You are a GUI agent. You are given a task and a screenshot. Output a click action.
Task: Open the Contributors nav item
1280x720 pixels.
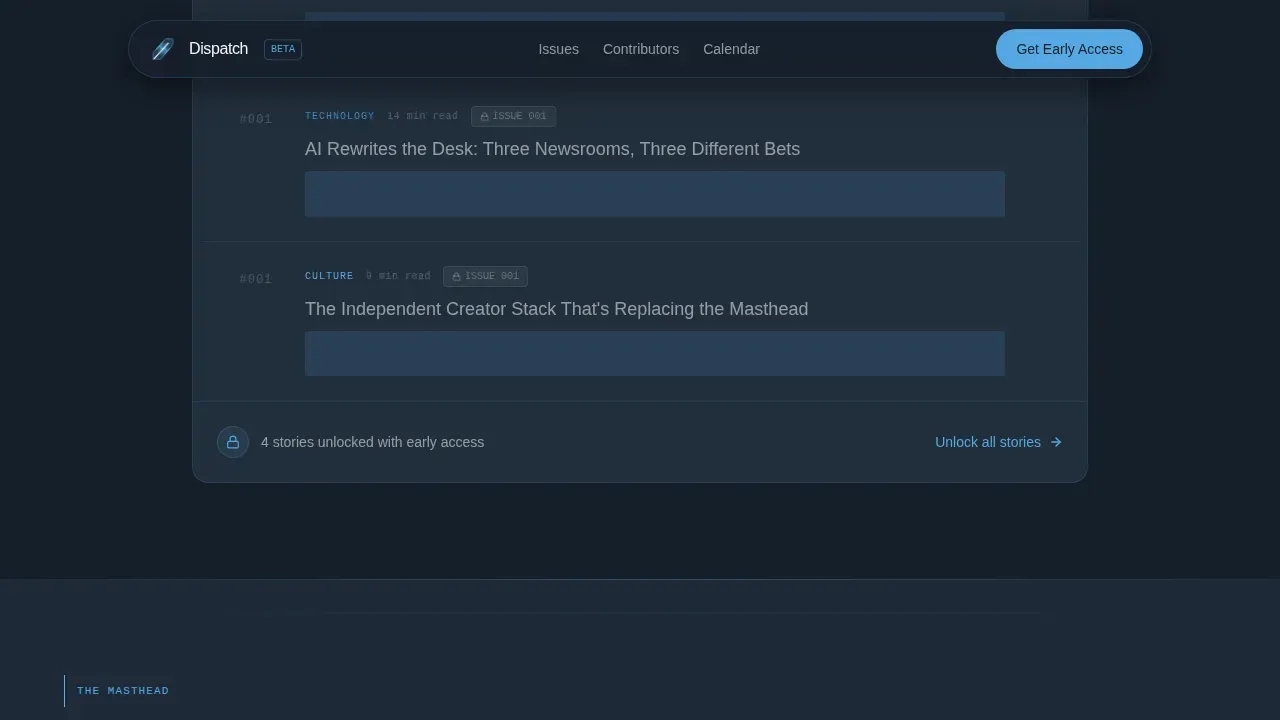[641, 49]
